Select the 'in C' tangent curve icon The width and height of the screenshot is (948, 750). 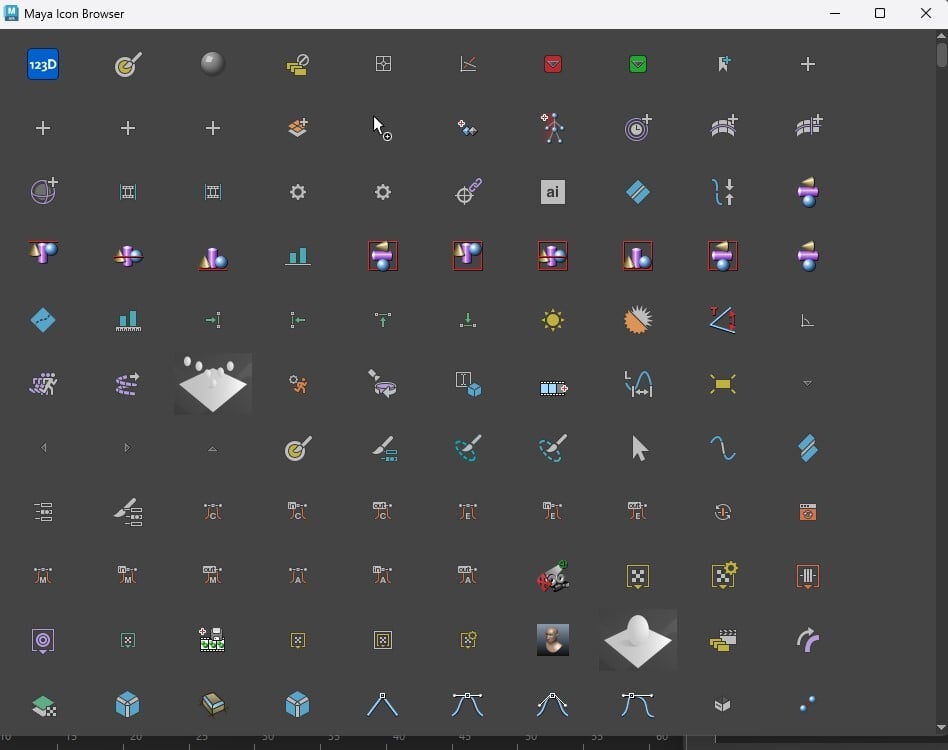297,511
